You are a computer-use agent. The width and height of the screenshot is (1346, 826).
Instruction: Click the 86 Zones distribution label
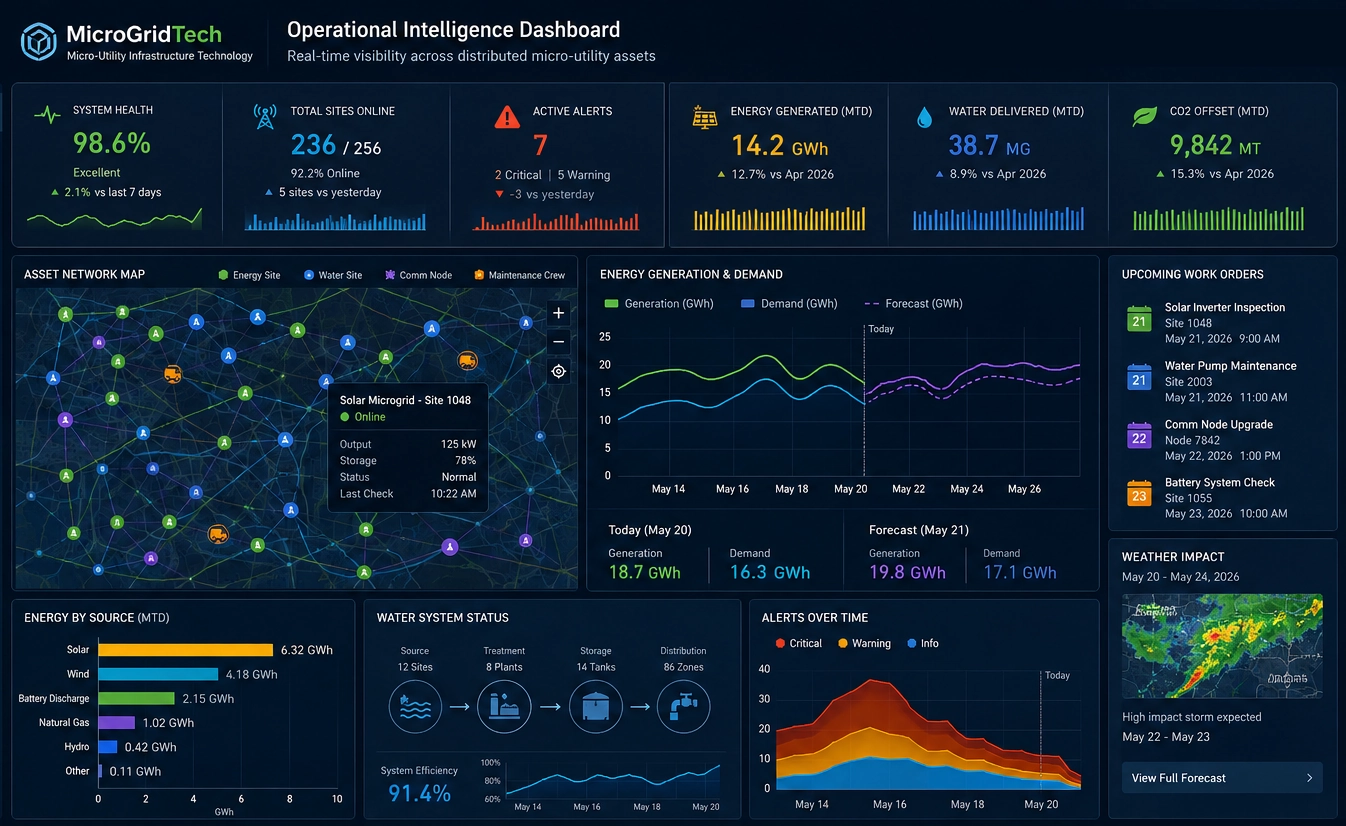tap(684, 667)
